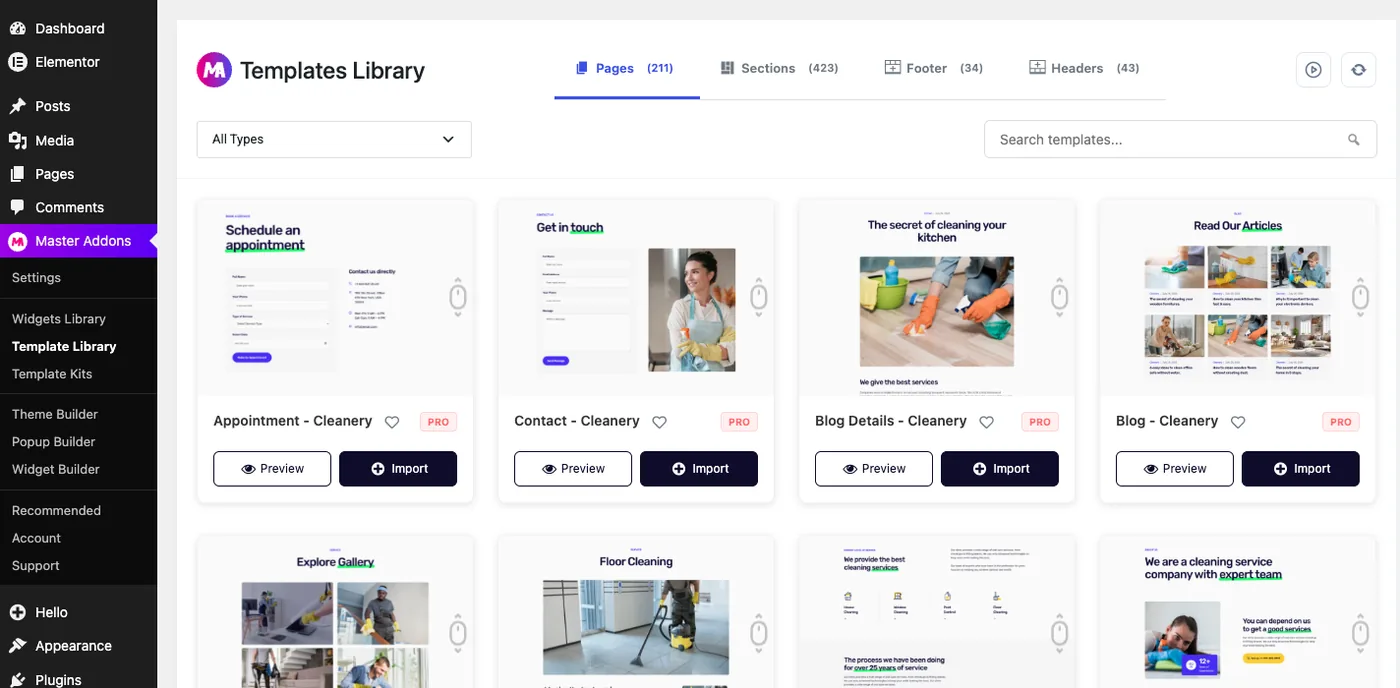Switch to the Headers tab
Viewport: 1400px width, 688px height.
(1084, 68)
